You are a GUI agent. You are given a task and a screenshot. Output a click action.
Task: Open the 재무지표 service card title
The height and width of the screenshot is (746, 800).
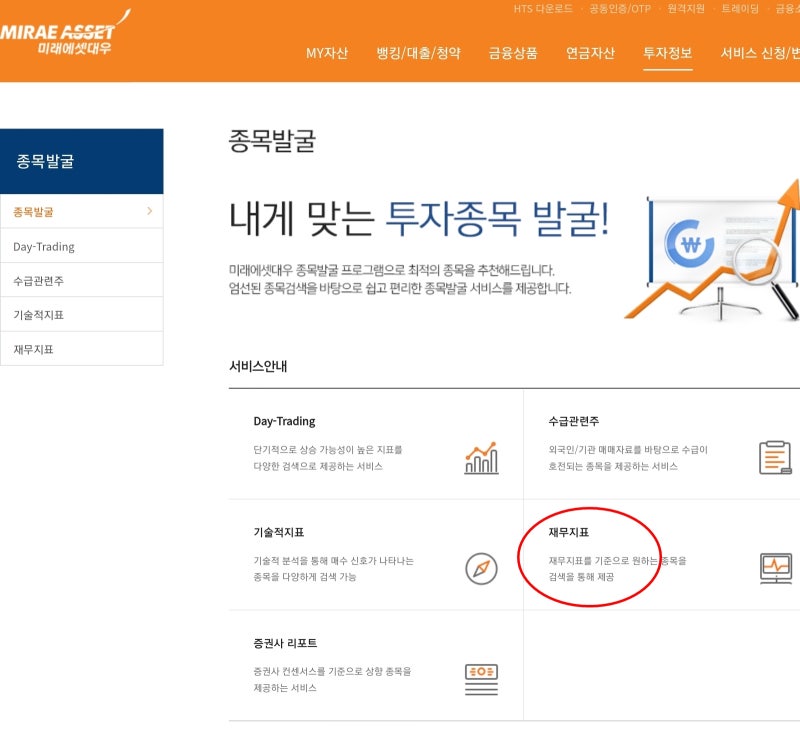[568, 532]
